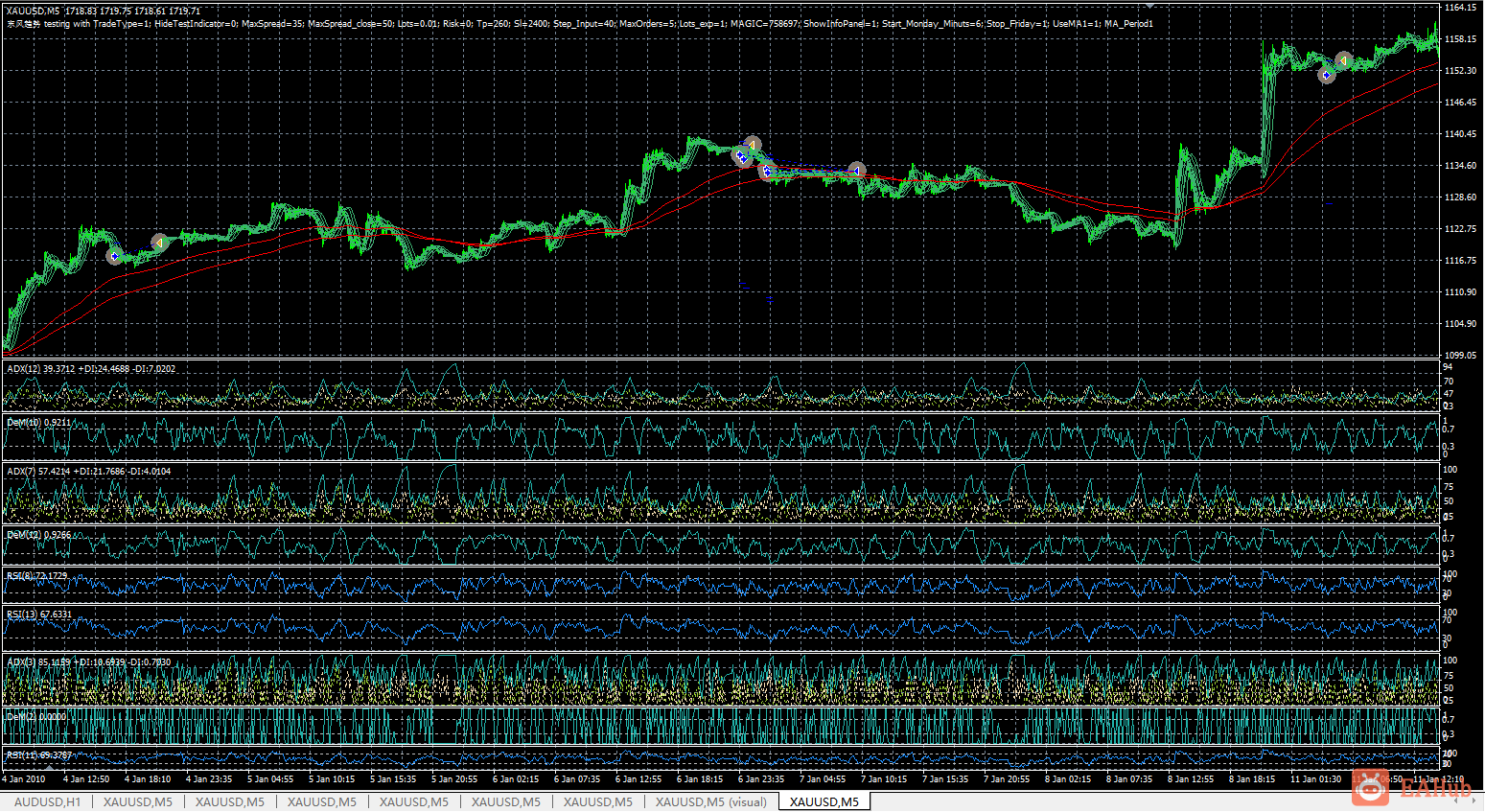Switch to the AUDUSD,H1 chart tab
This screenshot has height=812, width=1485.
47,801
